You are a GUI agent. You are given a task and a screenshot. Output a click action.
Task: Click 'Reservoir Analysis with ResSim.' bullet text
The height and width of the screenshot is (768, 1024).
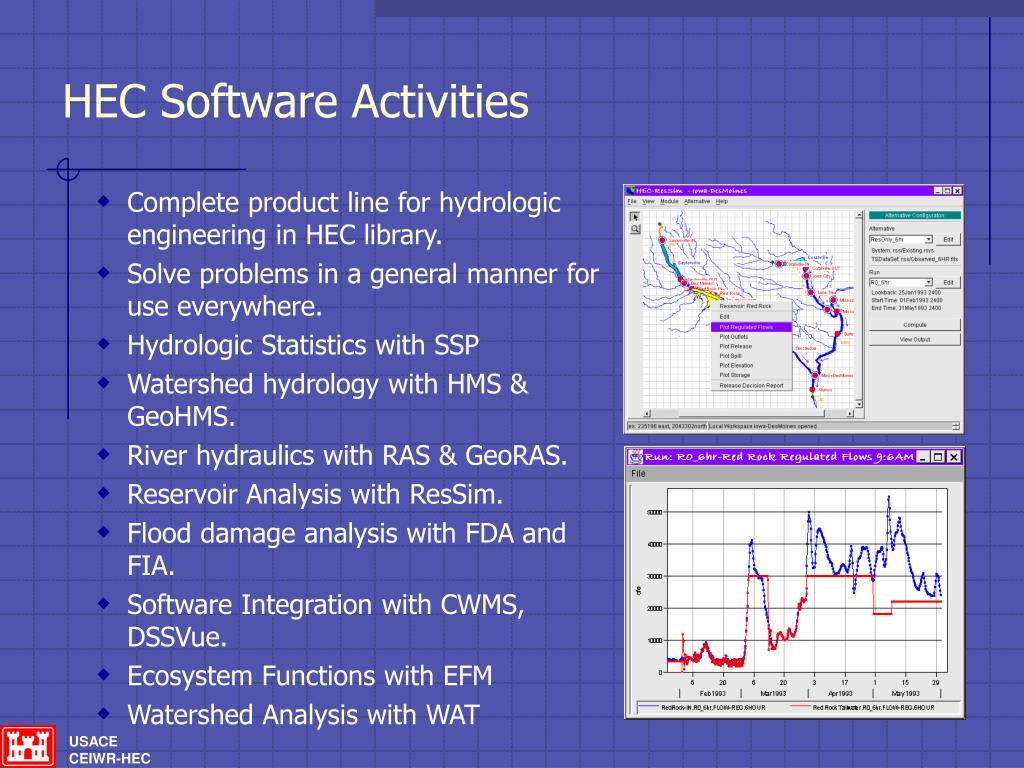click(x=315, y=494)
